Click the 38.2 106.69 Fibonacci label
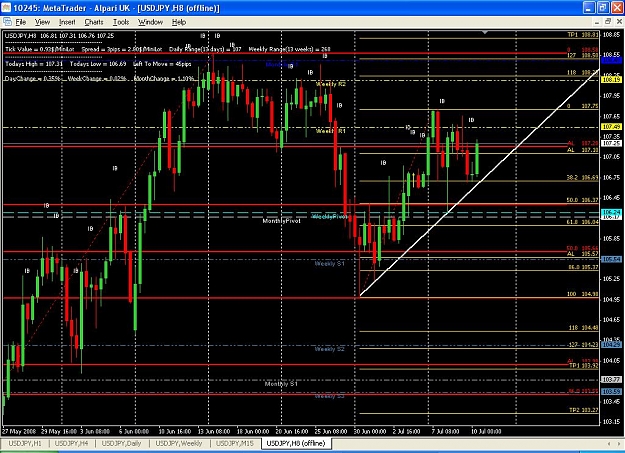Viewport: 625px width, 453px height. tap(582, 177)
